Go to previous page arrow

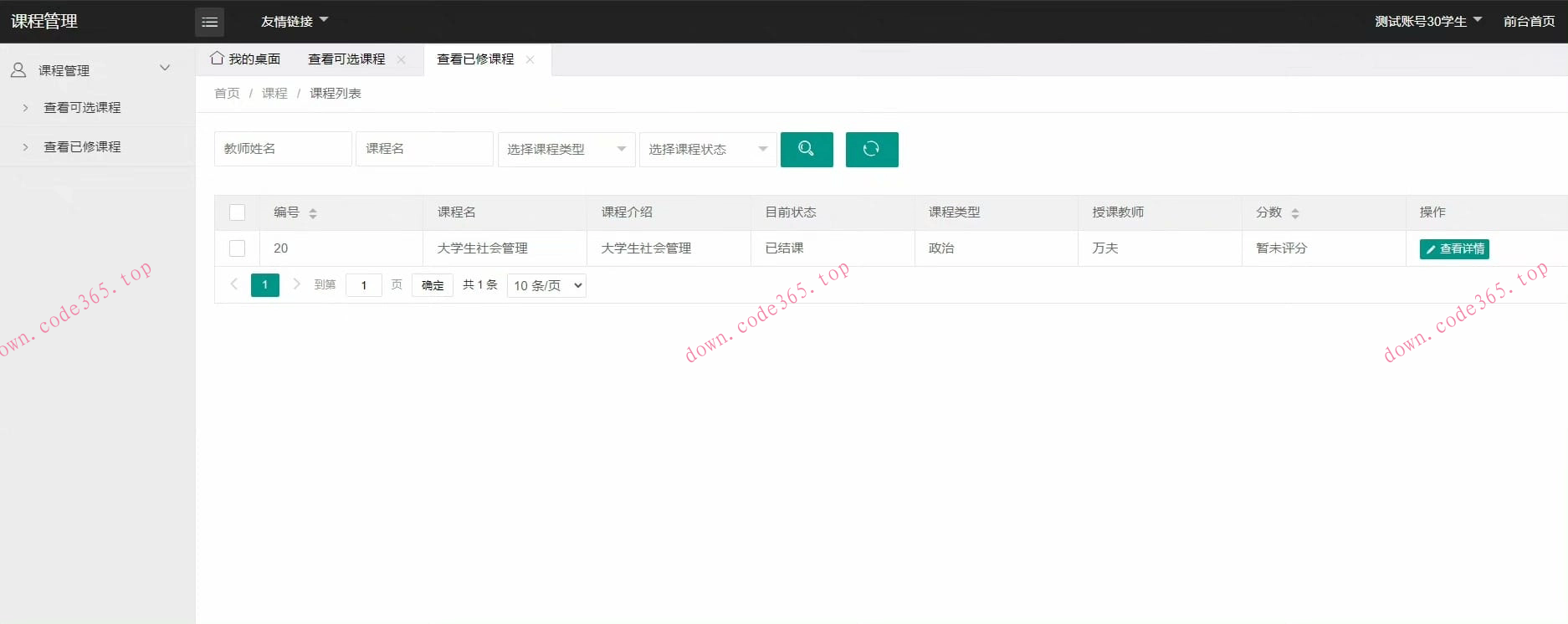click(234, 284)
